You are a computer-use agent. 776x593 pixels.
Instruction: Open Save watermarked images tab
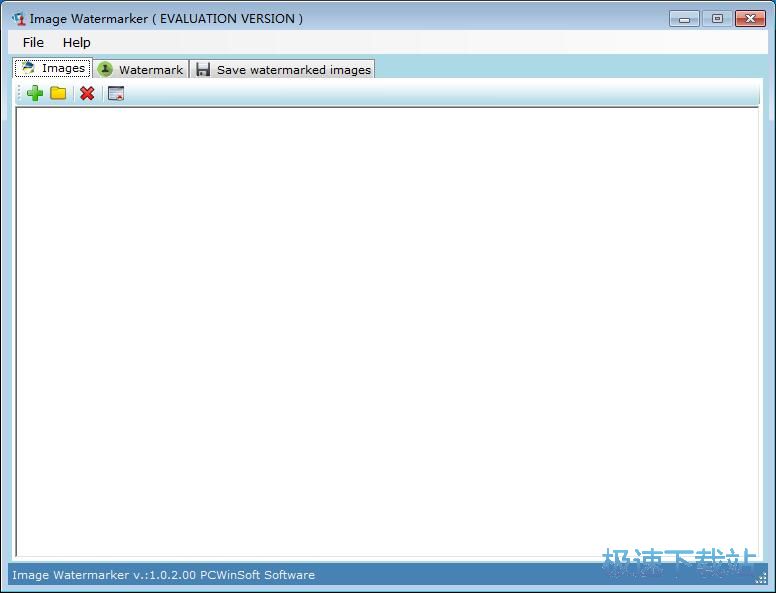click(283, 69)
